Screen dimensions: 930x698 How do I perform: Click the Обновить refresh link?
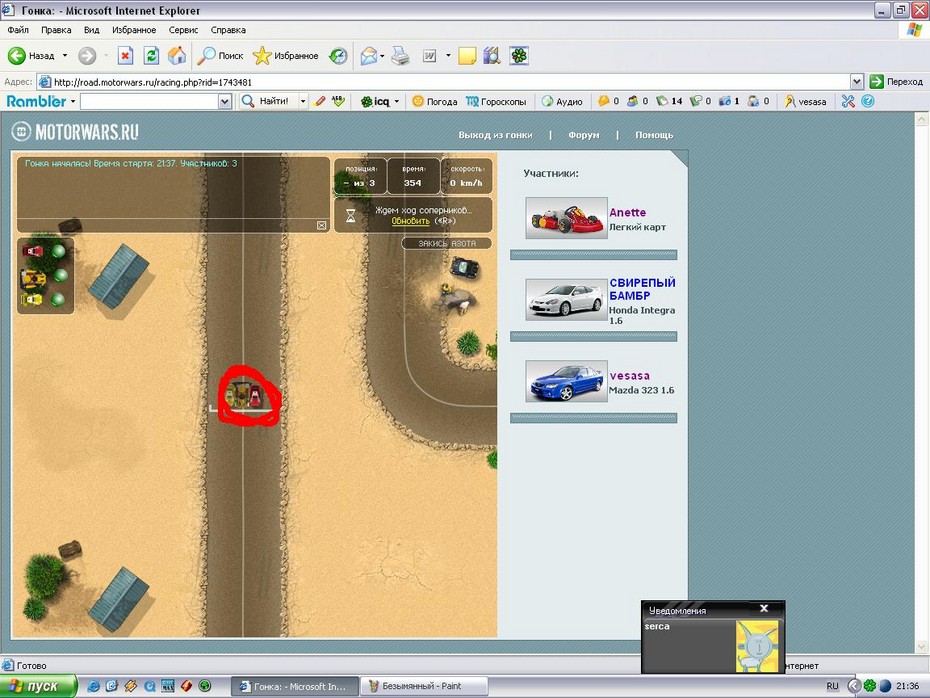pyautogui.click(x=410, y=221)
